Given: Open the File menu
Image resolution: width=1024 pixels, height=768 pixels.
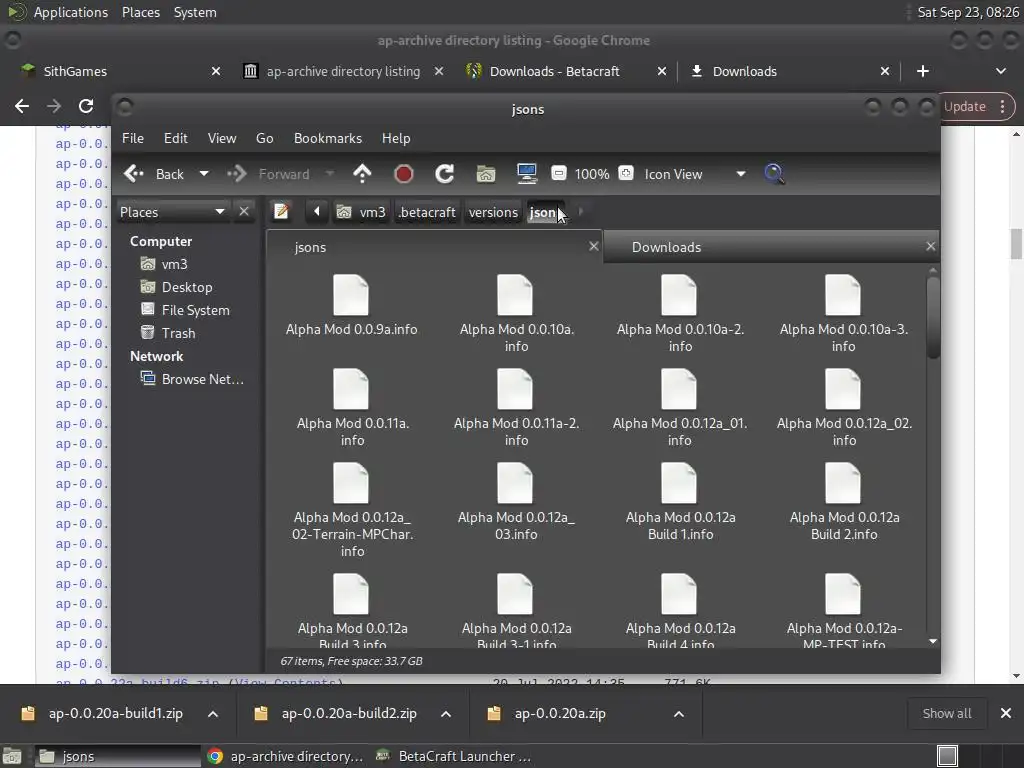Looking at the screenshot, I should click(x=133, y=138).
